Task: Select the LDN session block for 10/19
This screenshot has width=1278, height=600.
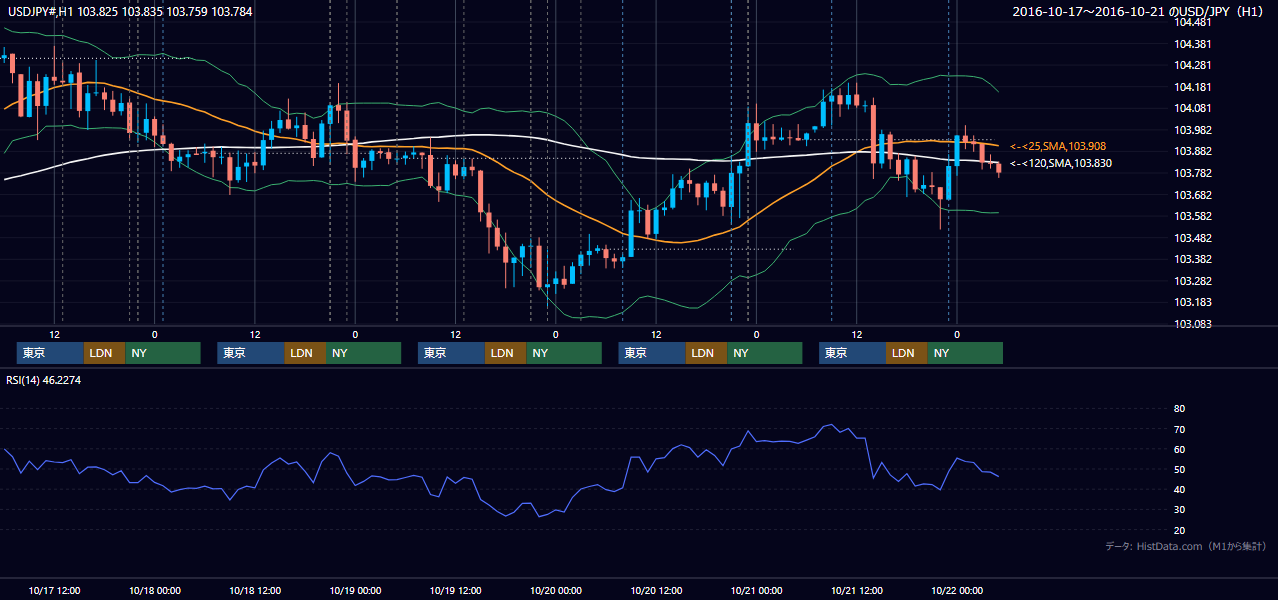Action: click(x=505, y=353)
